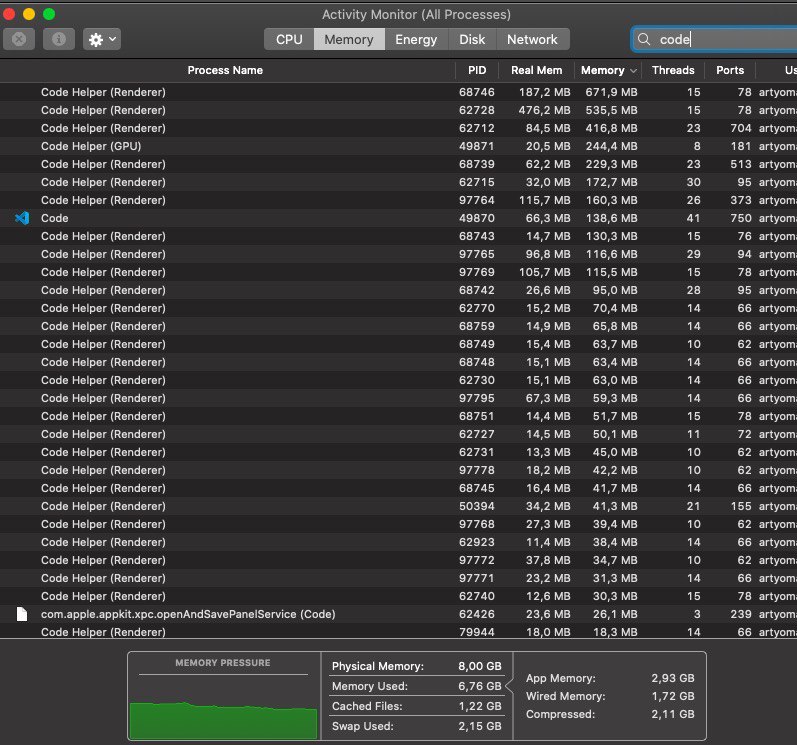Open the process info (i) button
797x745 pixels.
tap(59, 39)
